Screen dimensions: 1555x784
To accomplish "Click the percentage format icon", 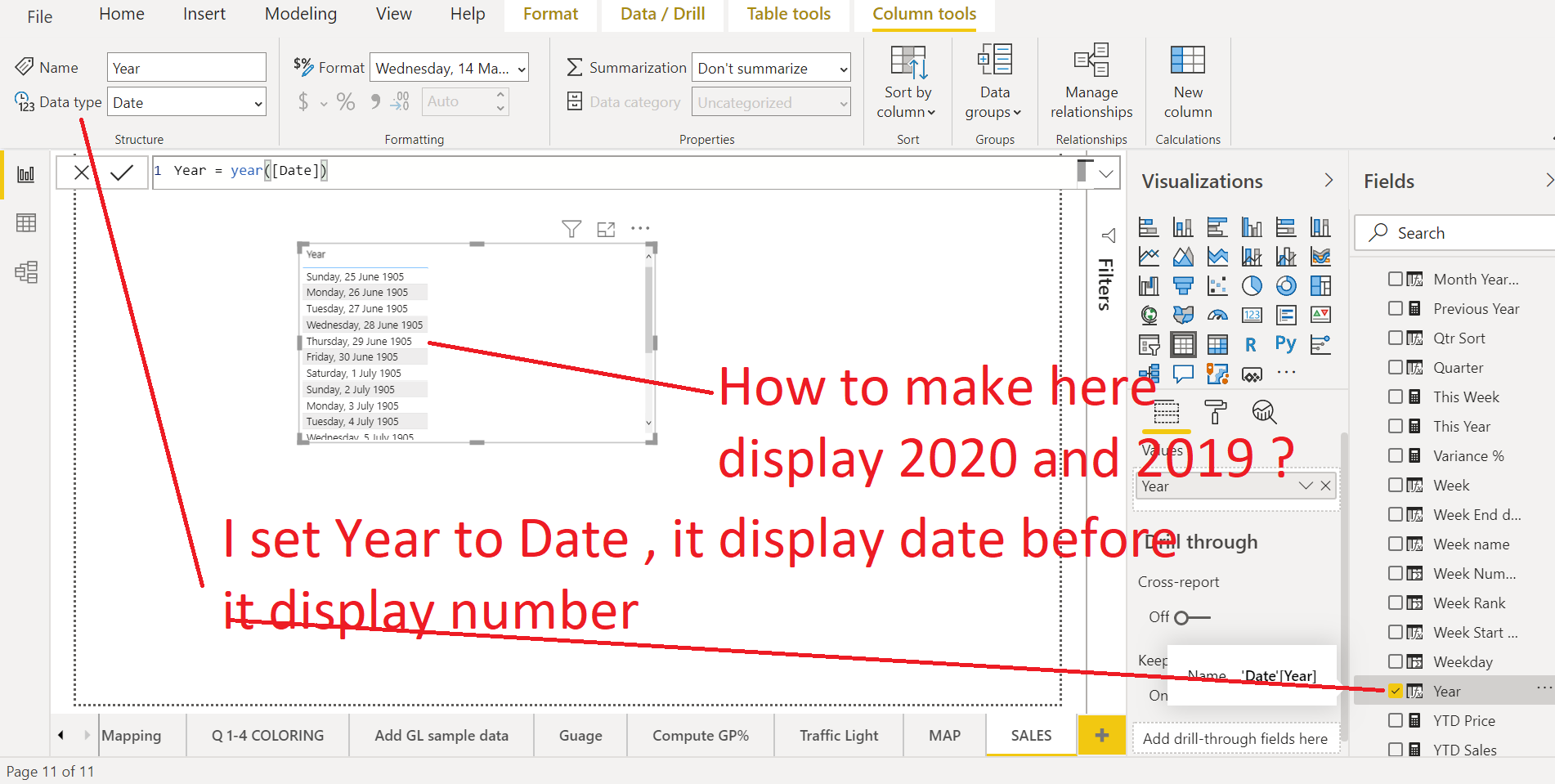I will click(346, 101).
